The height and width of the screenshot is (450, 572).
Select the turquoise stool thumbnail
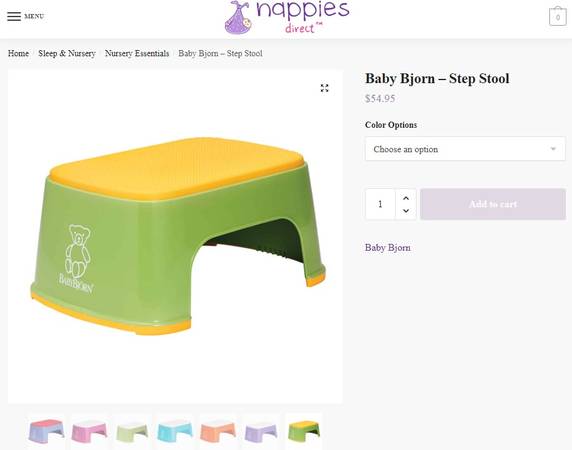coord(175,431)
